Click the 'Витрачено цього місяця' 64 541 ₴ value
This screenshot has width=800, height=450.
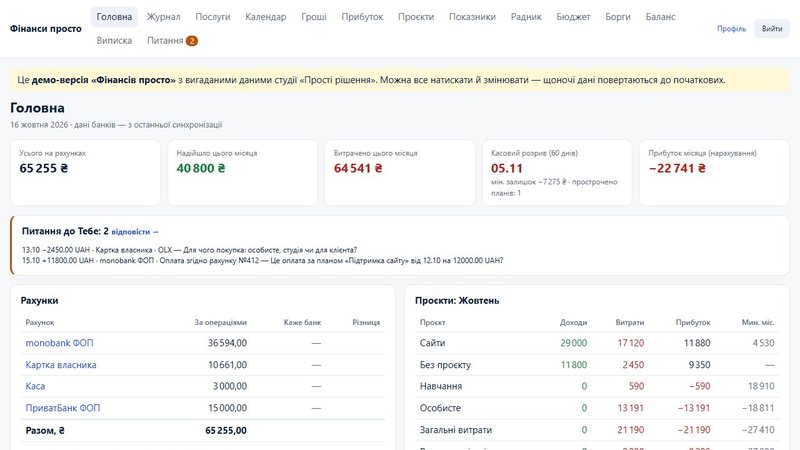358,168
